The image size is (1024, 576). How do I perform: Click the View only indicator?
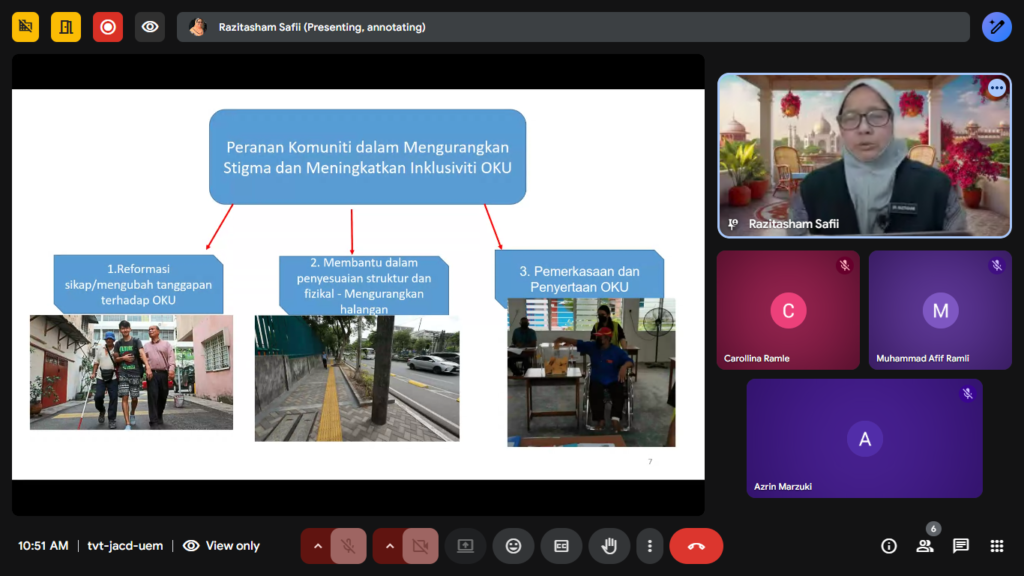221,546
